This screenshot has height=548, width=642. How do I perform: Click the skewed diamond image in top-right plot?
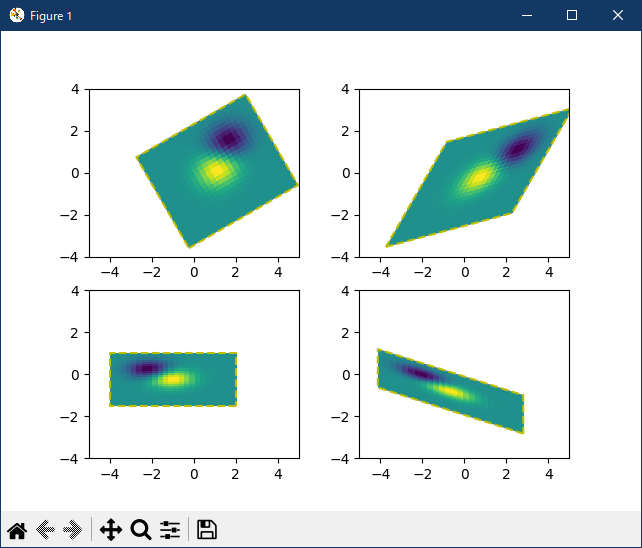pyautogui.click(x=478, y=178)
